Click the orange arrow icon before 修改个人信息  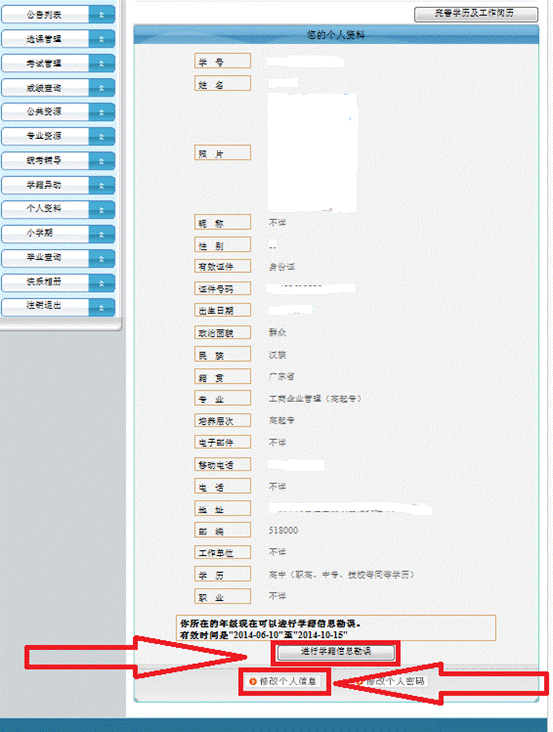(253, 682)
